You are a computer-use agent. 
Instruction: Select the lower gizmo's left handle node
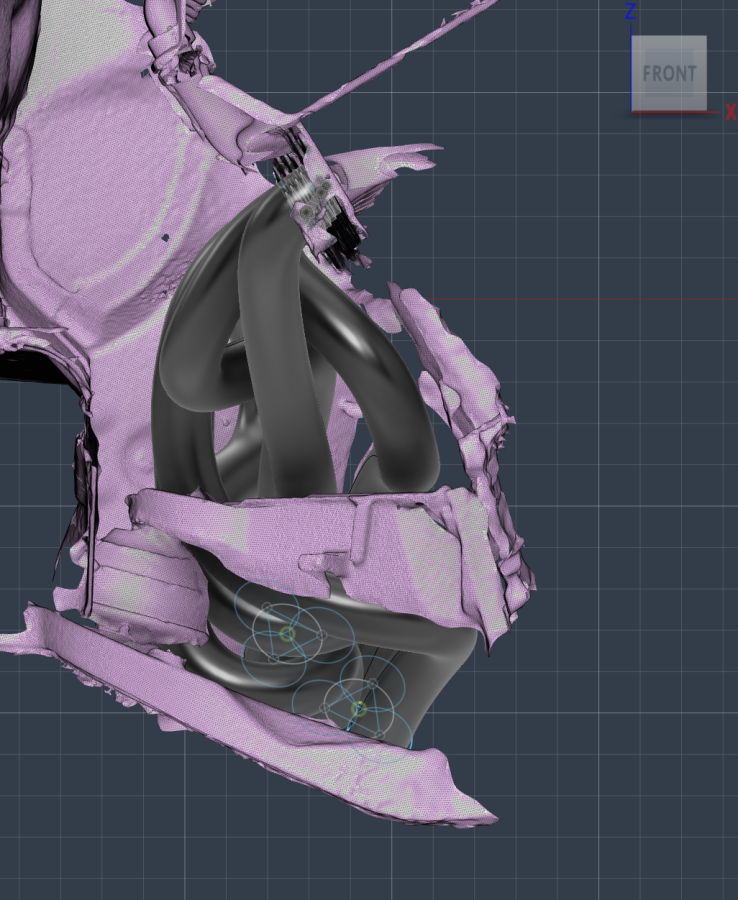click(324, 707)
